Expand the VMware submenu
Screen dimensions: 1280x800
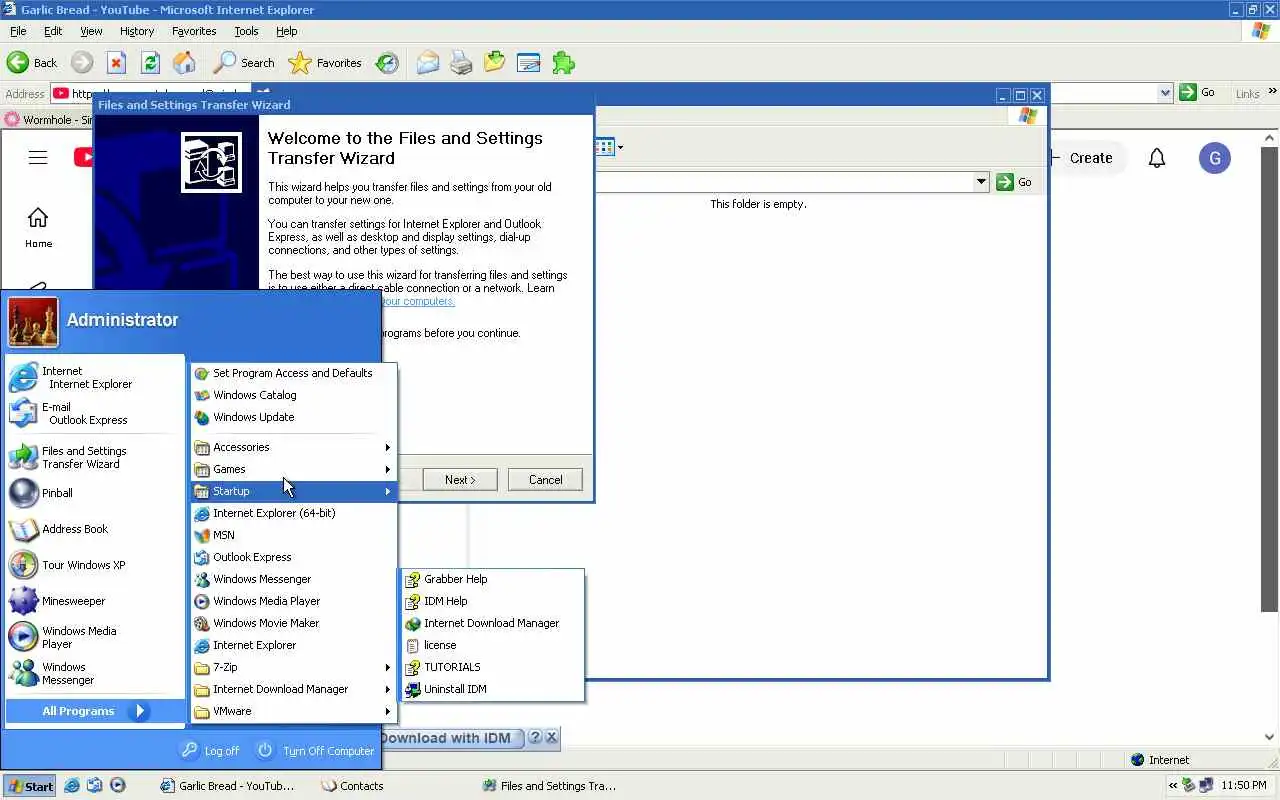coord(294,711)
